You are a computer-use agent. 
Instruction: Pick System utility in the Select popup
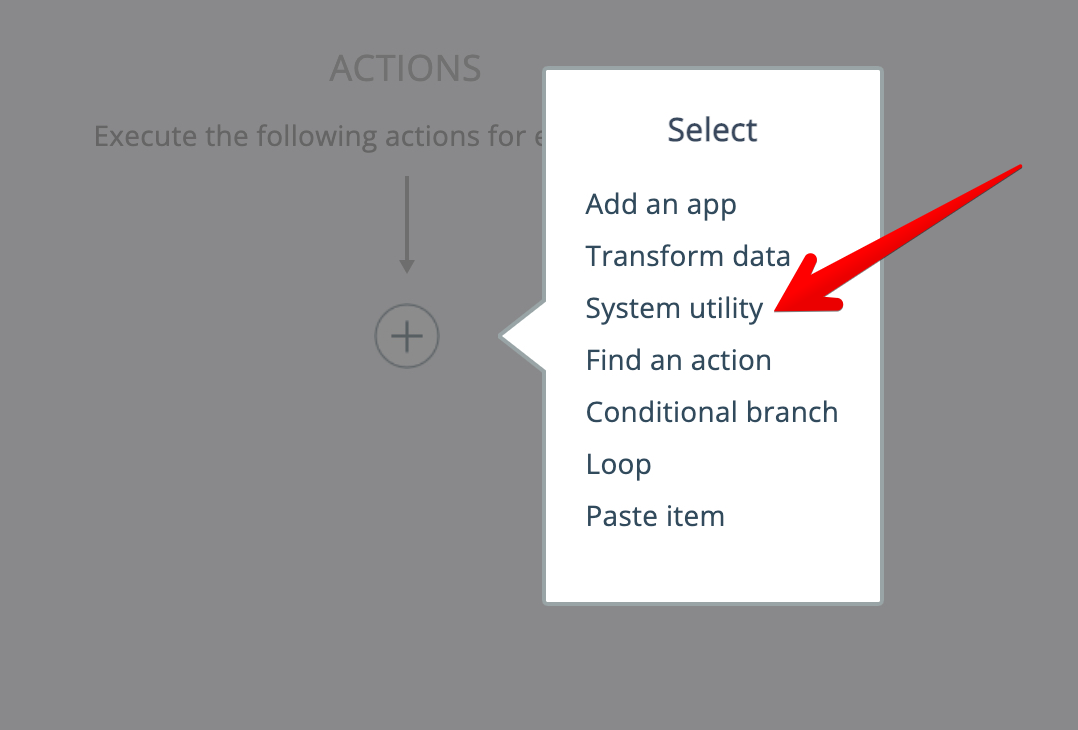pos(674,308)
